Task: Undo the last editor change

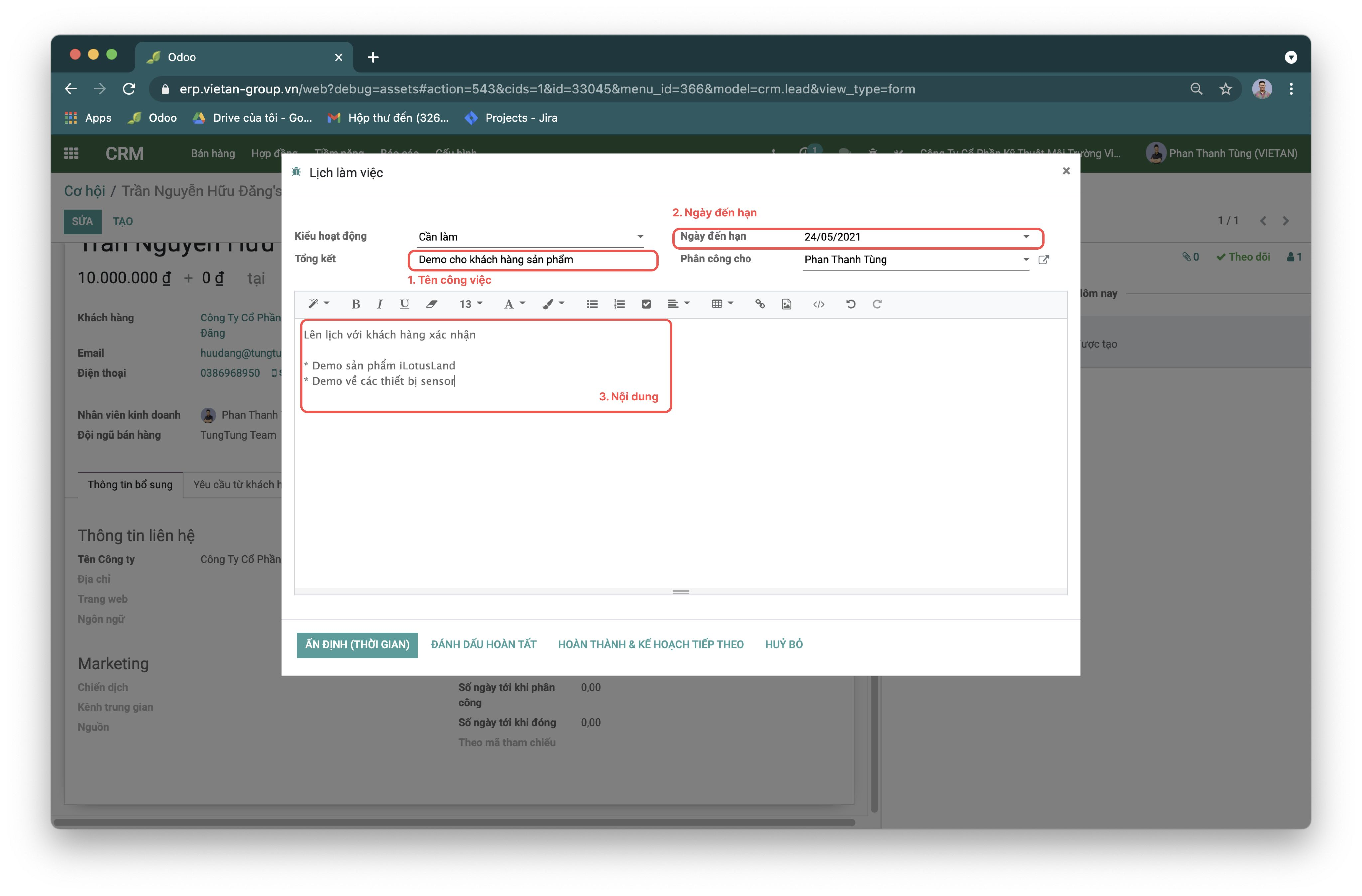Action: tap(850, 304)
